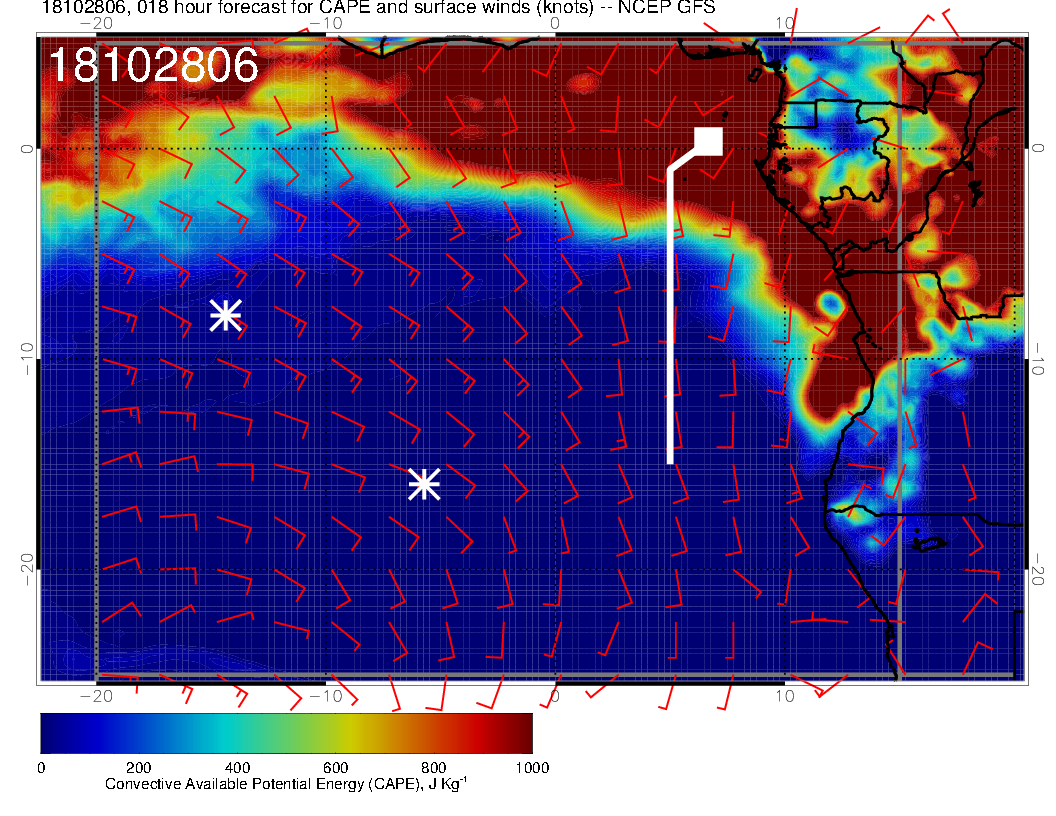This screenshot has height=816, width=1056.
Task: Click the color bar tick label '0'
Action: click(x=41, y=768)
